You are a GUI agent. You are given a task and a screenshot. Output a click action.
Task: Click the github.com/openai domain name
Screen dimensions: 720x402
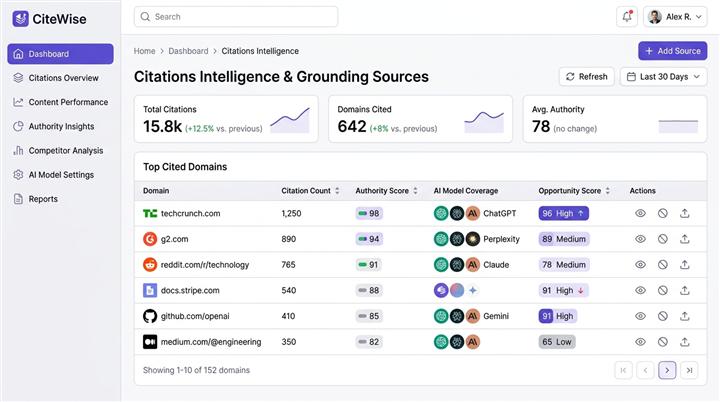pos(195,316)
